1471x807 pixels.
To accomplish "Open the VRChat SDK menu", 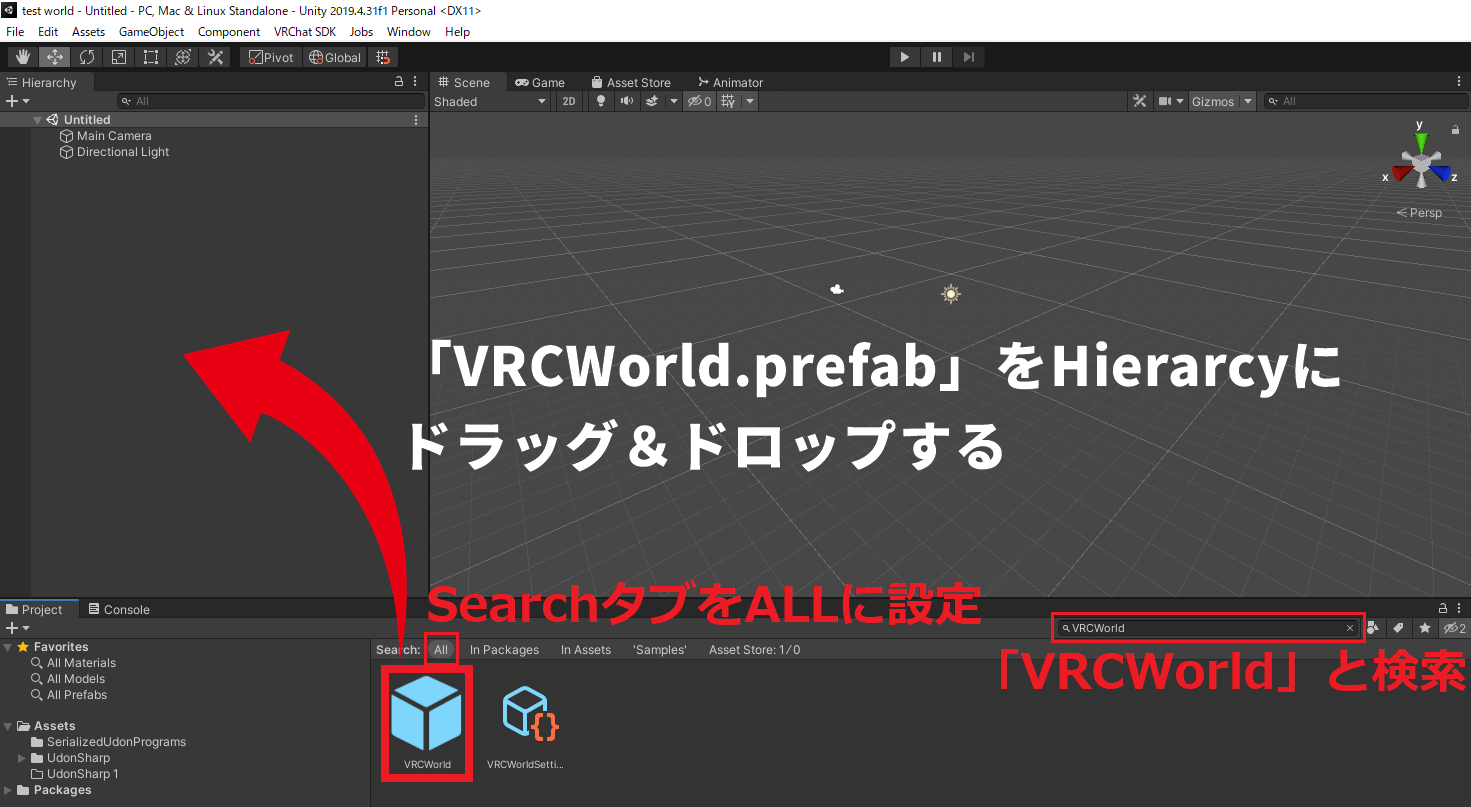I will coord(304,31).
